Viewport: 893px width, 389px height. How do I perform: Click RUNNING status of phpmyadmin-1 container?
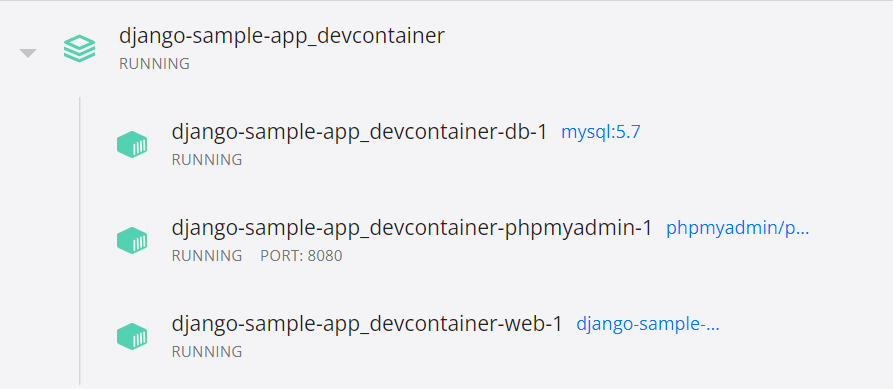coord(207,256)
